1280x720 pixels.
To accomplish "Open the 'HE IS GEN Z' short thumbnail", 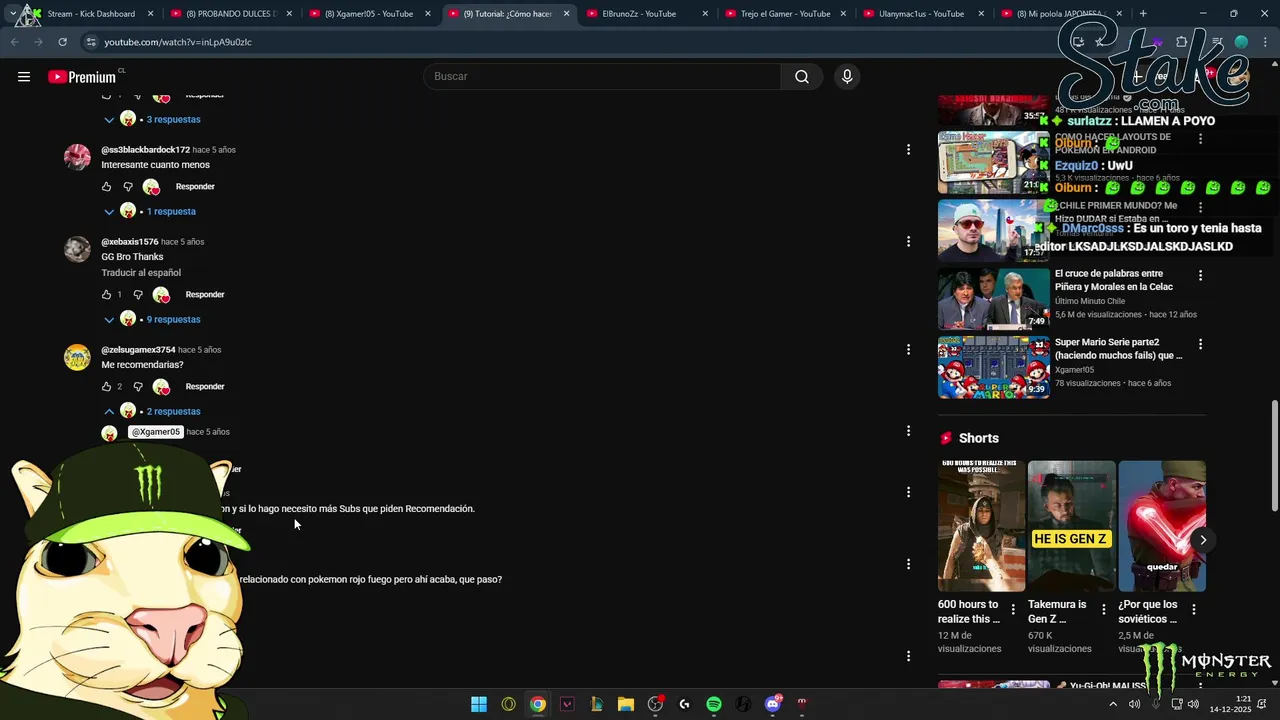I will (1071, 526).
